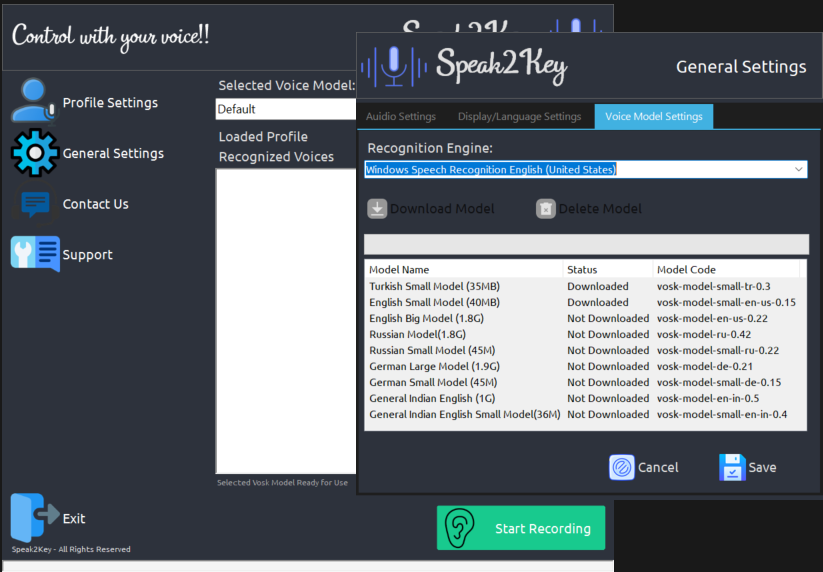The image size is (823, 572).
Task: Click the Support menu label
Action: point(88,255)
